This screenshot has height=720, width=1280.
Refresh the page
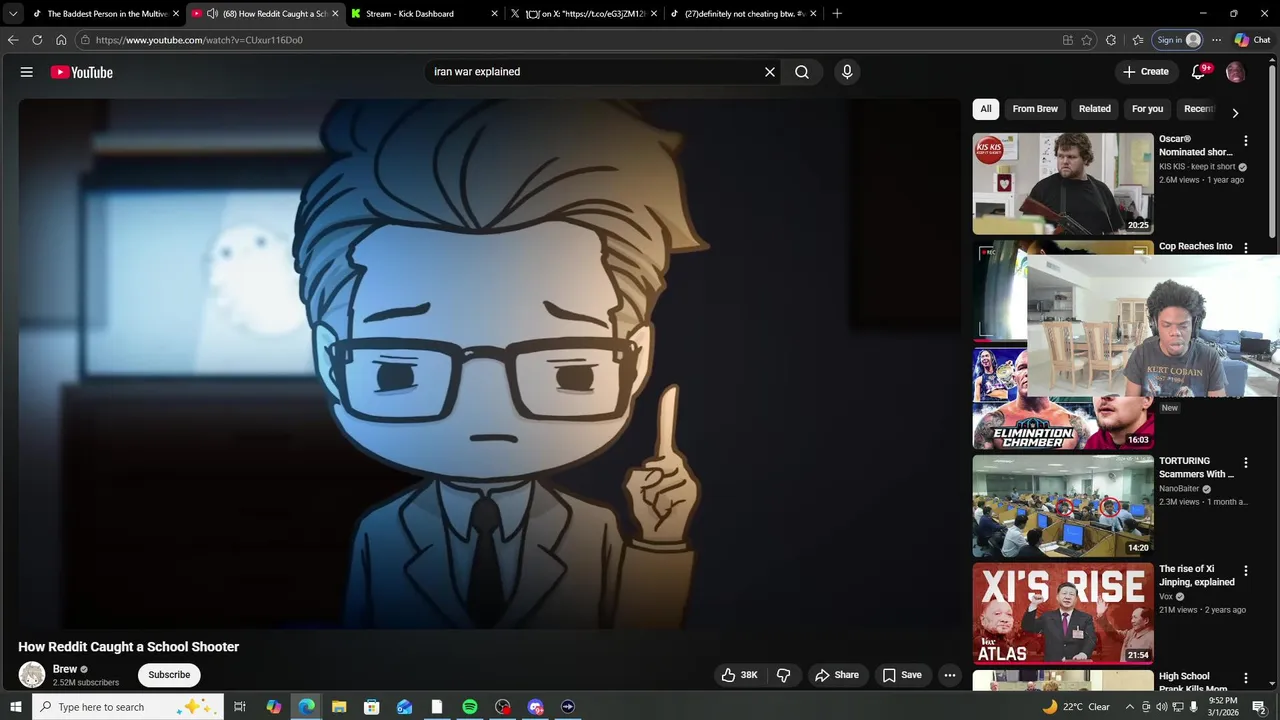click(x=37, y=40)
